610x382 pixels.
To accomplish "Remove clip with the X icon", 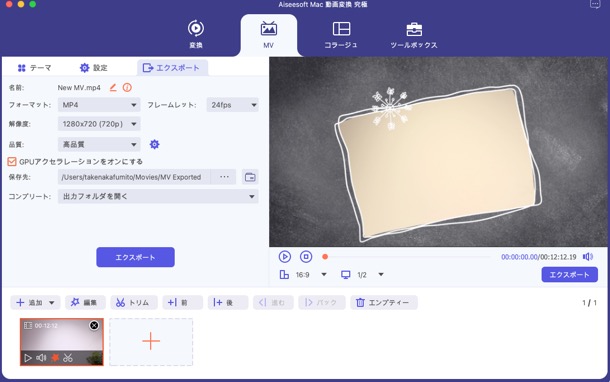I will pos(94,326).
